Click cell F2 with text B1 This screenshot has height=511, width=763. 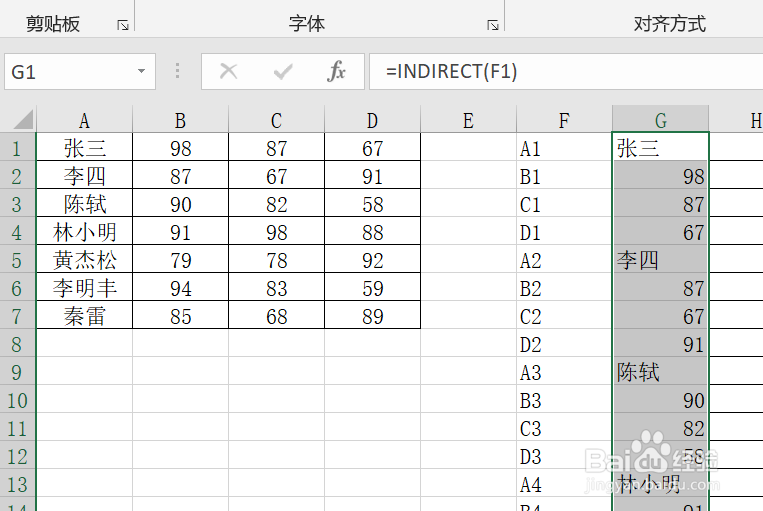pos(564,175)
